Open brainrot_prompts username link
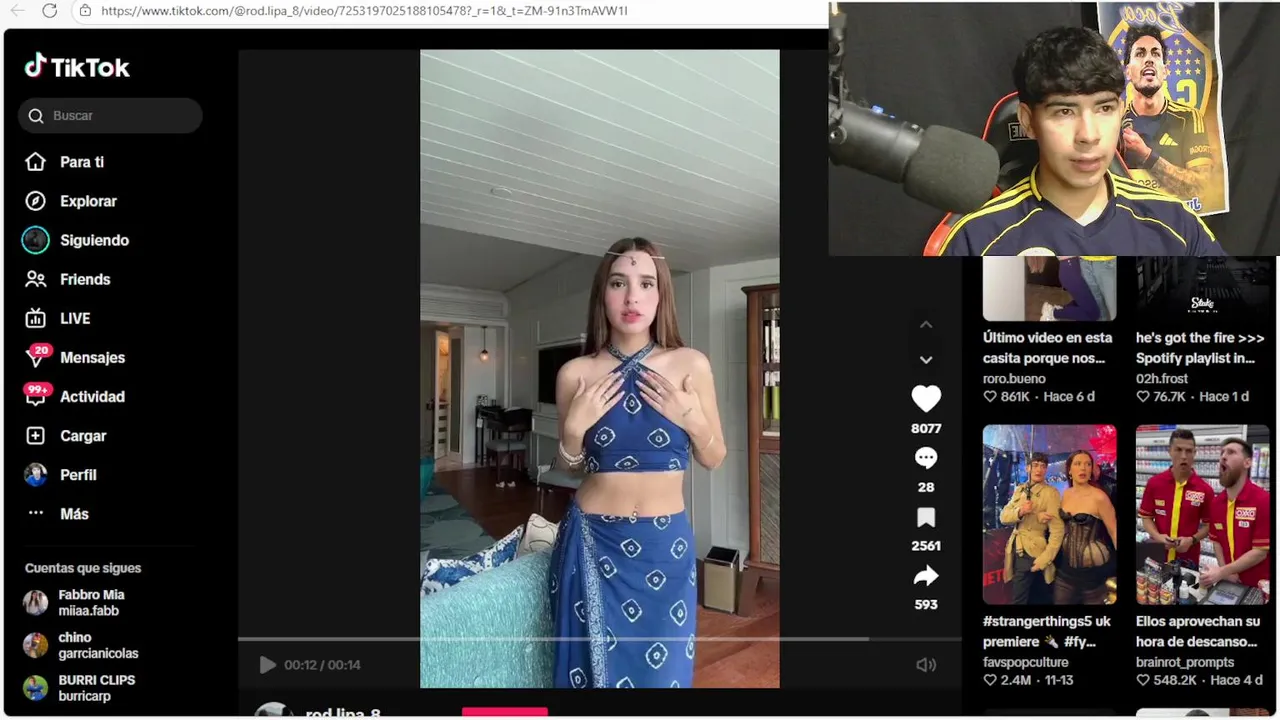The width and height of the screenshot is (1280, 720). tap(1185, 662)
